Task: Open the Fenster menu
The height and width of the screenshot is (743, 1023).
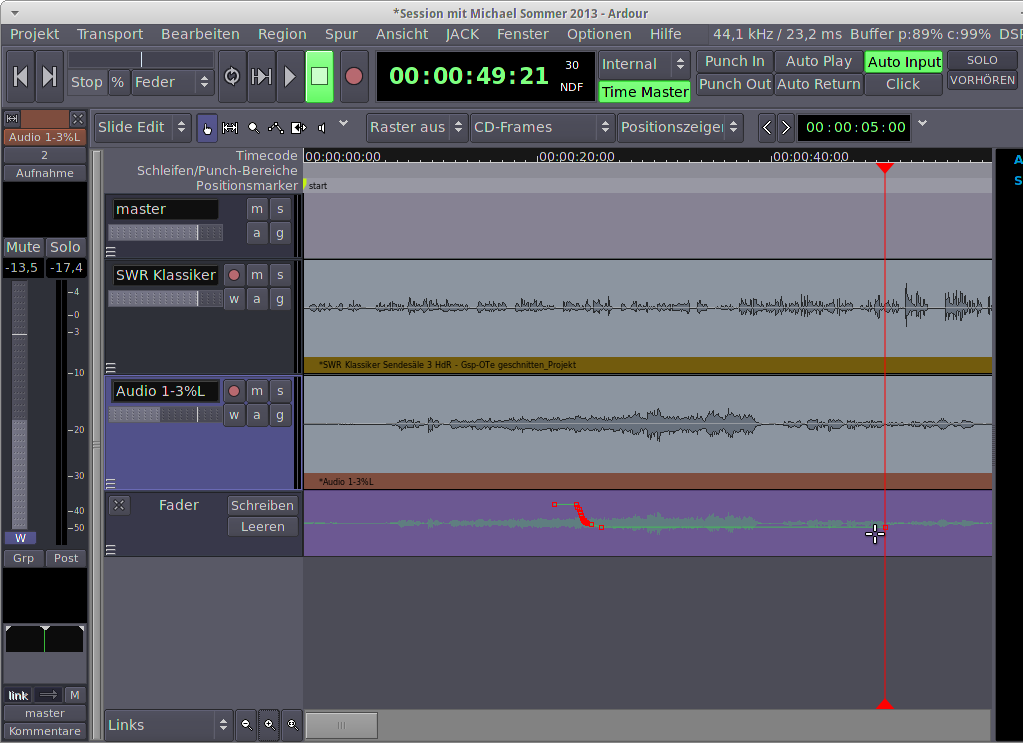Action: [x=522, y=34]
